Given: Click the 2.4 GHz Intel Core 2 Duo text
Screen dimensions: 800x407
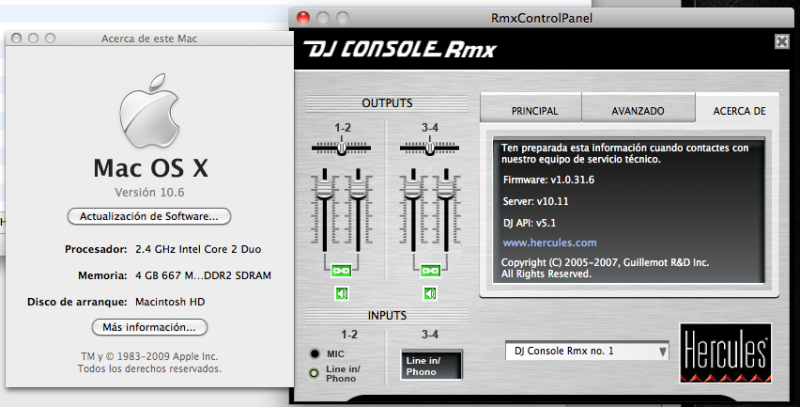Looking at the screenshot, I should tap(198, 249).
